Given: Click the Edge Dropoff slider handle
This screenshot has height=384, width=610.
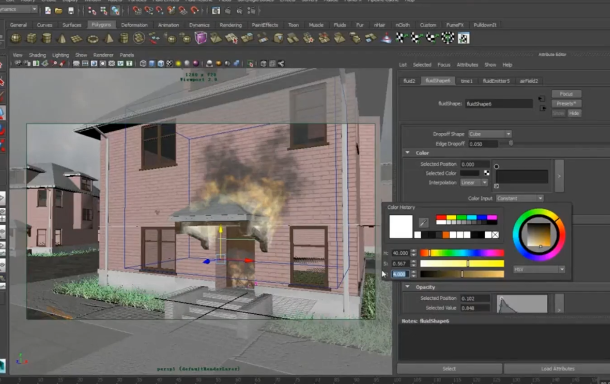Looking at the screenshot, I should coord(511,144).
